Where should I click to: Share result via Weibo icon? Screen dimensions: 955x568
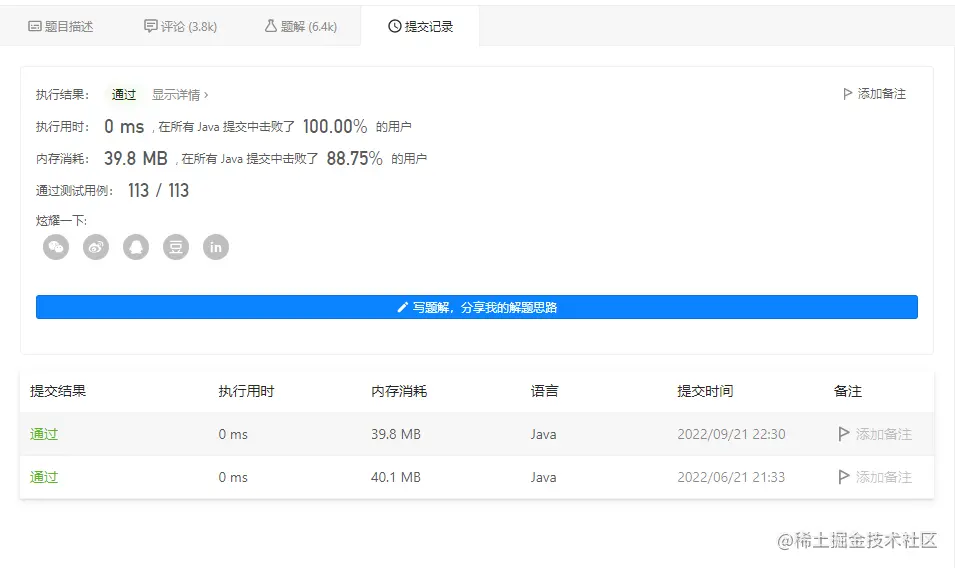[x=96, y=247]
